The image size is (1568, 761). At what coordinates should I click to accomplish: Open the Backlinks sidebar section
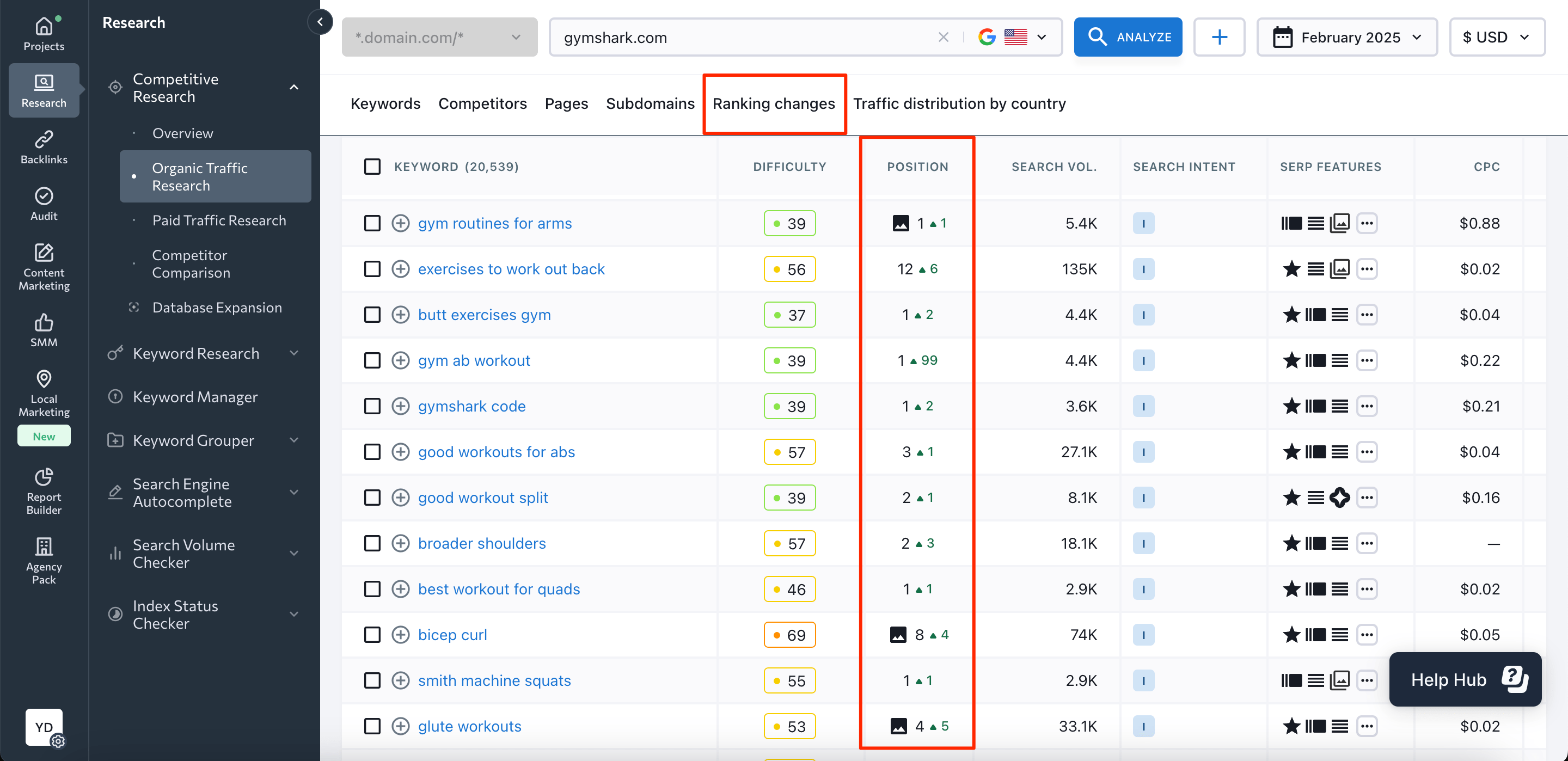pos(44,147)
